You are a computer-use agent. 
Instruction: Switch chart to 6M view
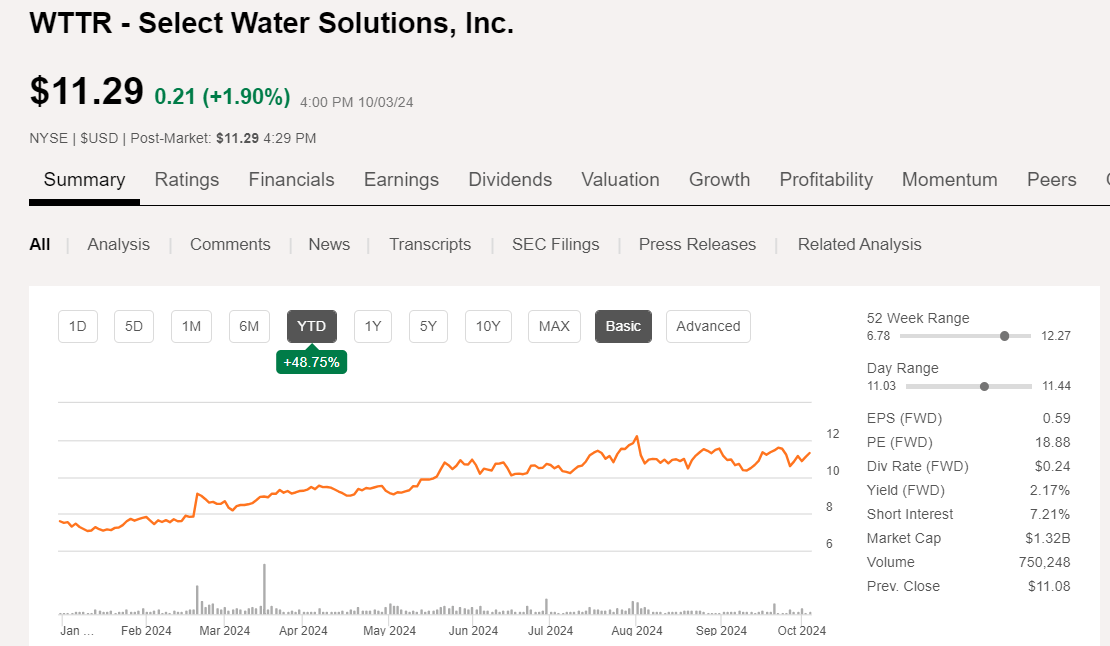point(248,326)
